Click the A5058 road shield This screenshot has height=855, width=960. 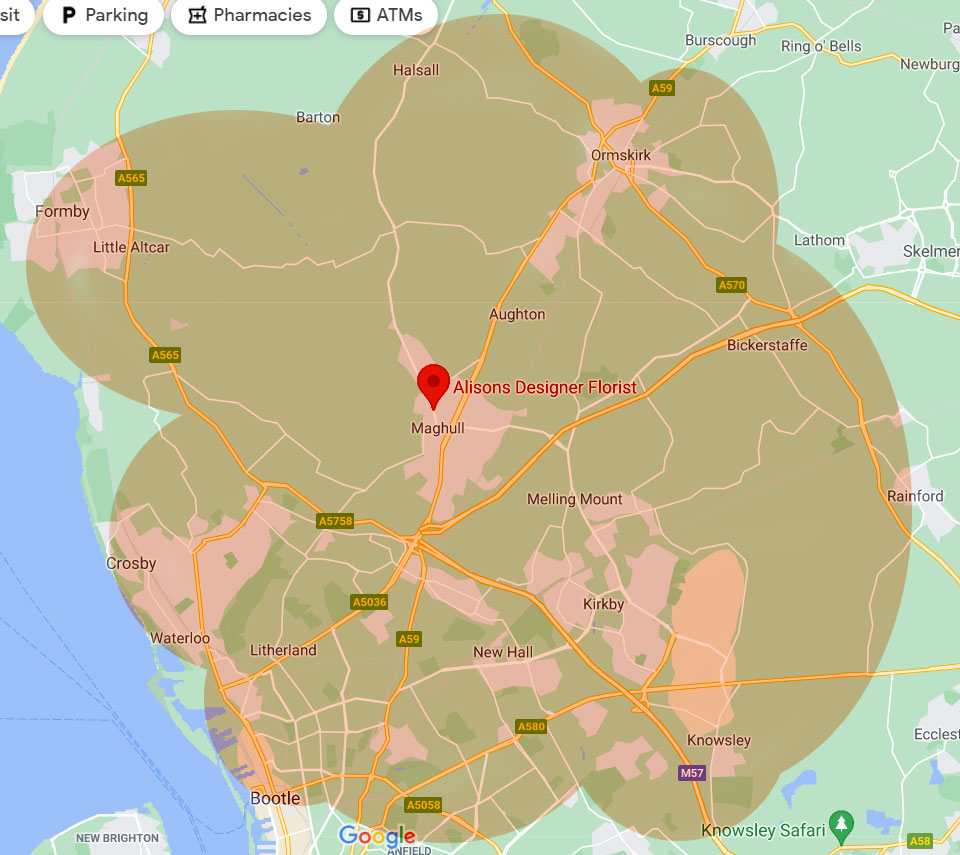click(x=424, y=805)
